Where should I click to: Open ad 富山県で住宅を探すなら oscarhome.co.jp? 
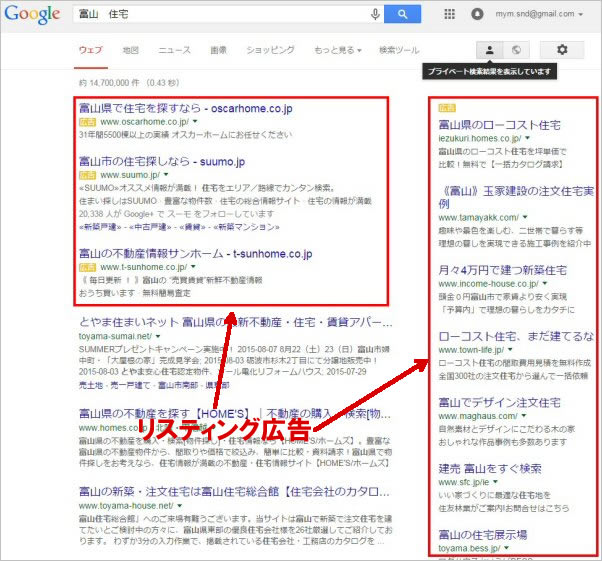[185, 108]
